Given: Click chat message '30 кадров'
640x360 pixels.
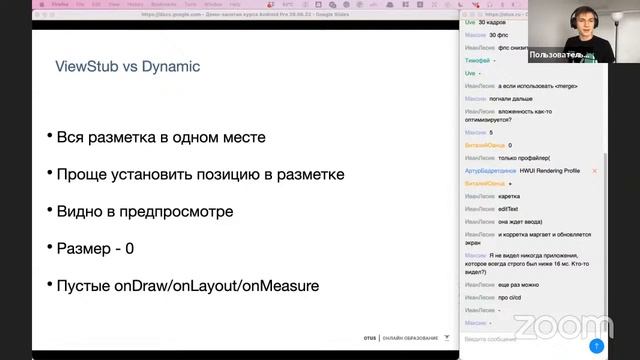Looking at the screenshot, I should pyautogui.click(x=492, y=22).
